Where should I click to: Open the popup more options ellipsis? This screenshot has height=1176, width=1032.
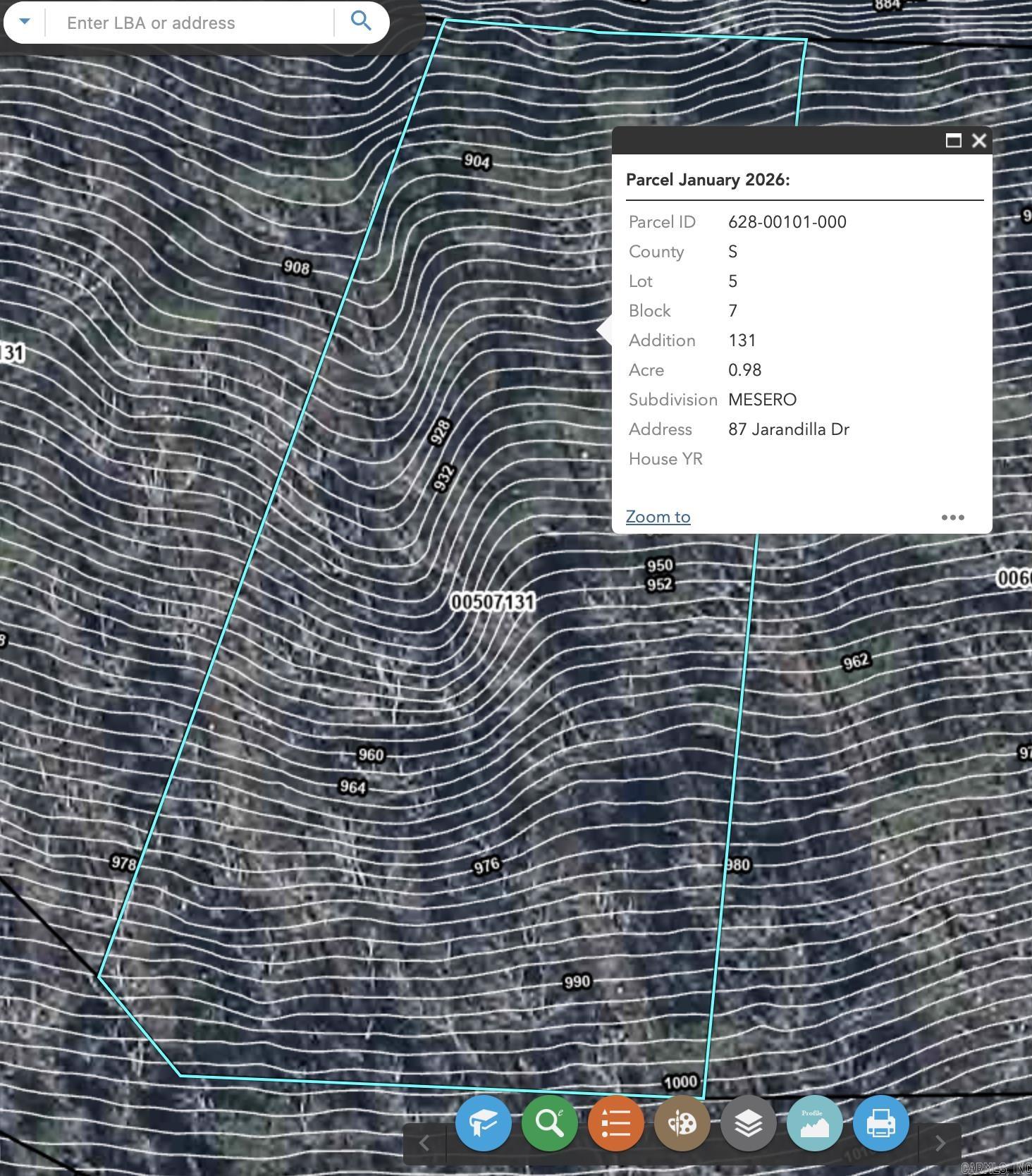point(952,517)
